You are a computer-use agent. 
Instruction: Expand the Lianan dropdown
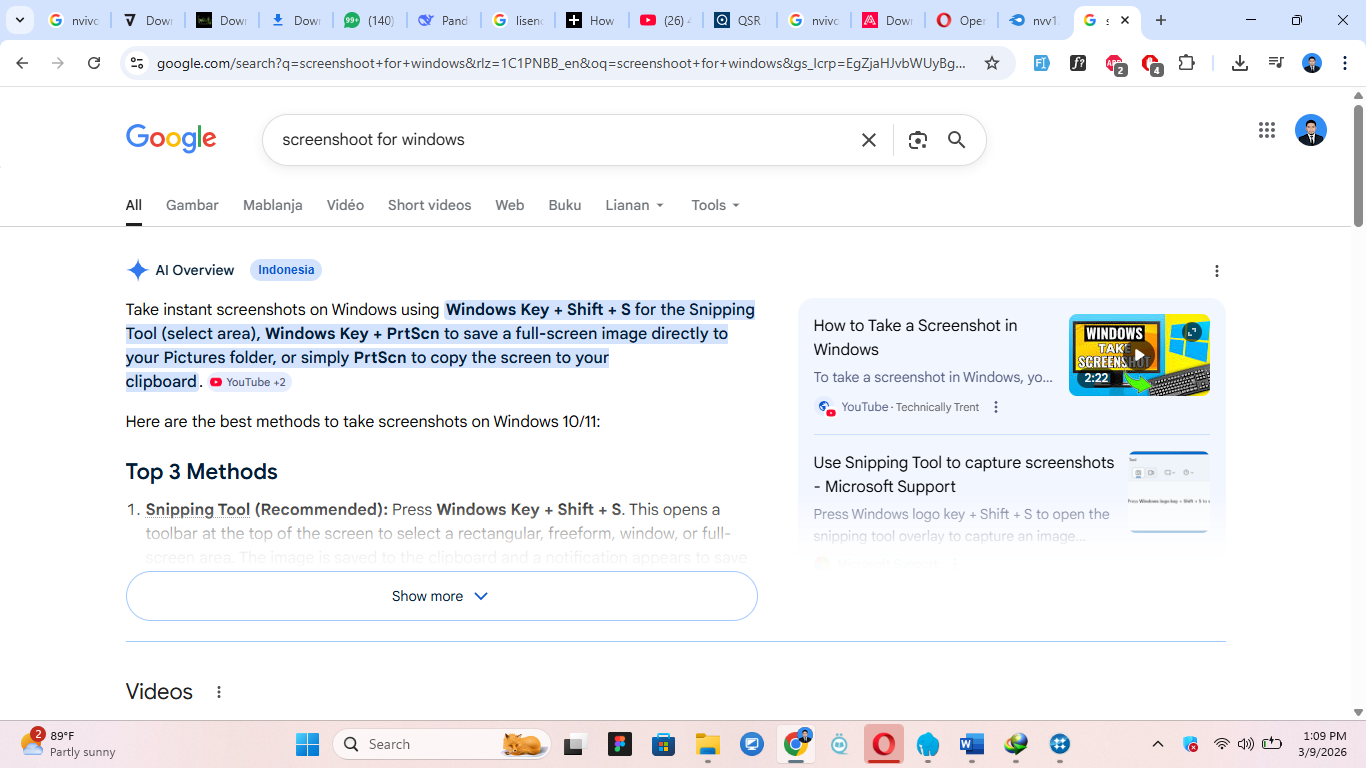click(x=635, y=205)
